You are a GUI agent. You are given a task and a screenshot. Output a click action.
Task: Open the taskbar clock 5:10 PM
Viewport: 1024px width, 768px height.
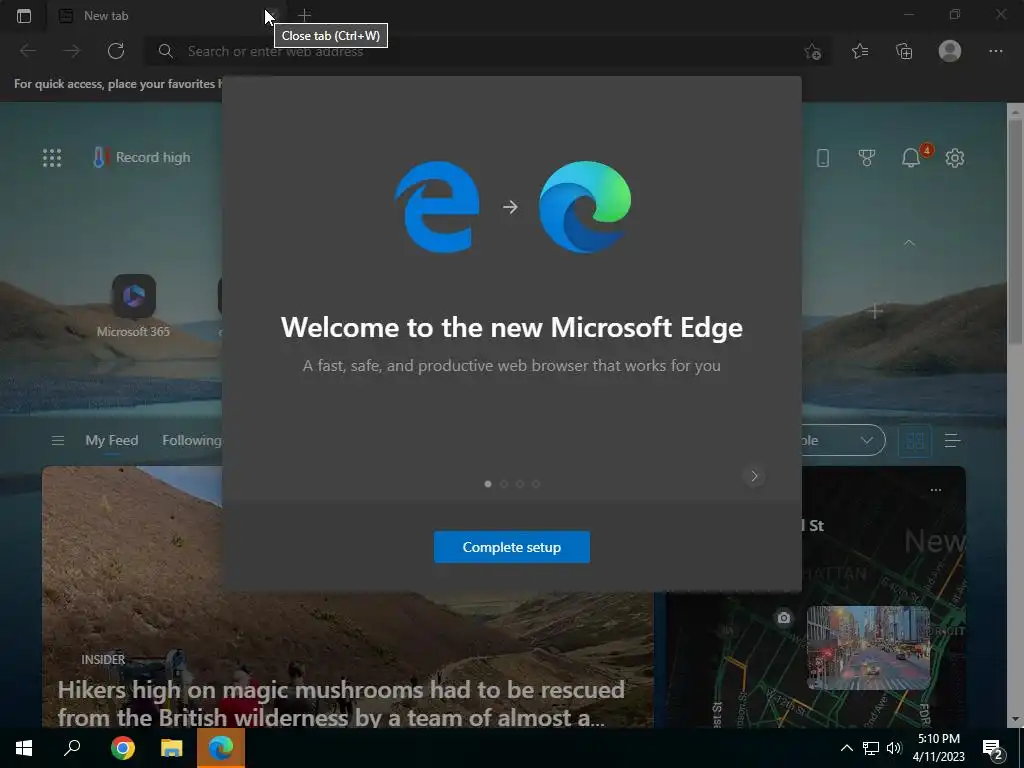(x=938, y=748)
